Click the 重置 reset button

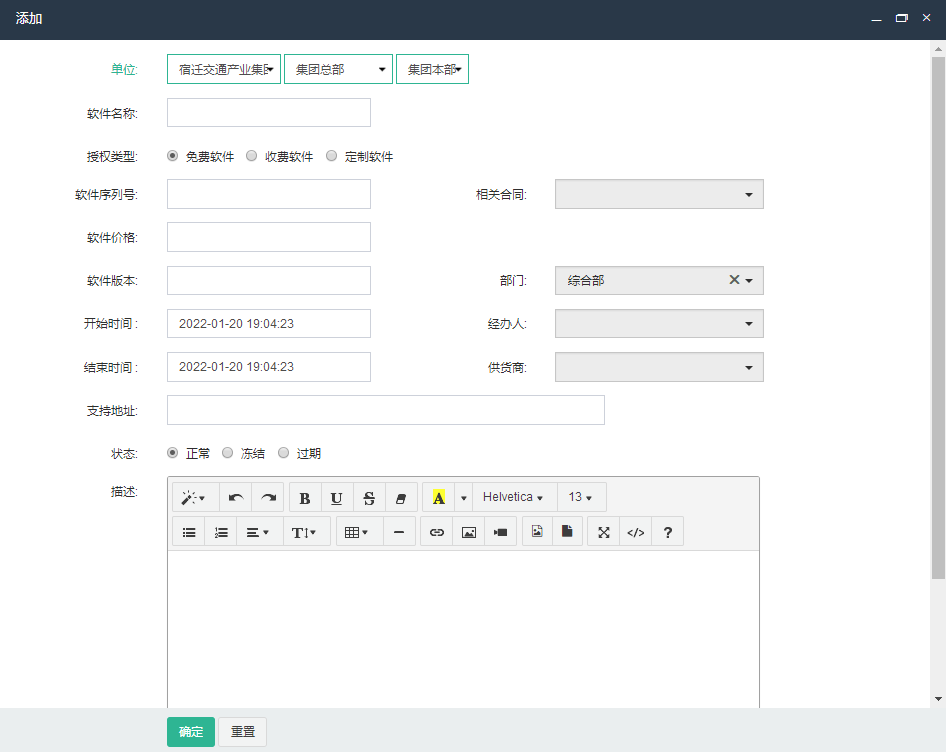click(243, 732)
